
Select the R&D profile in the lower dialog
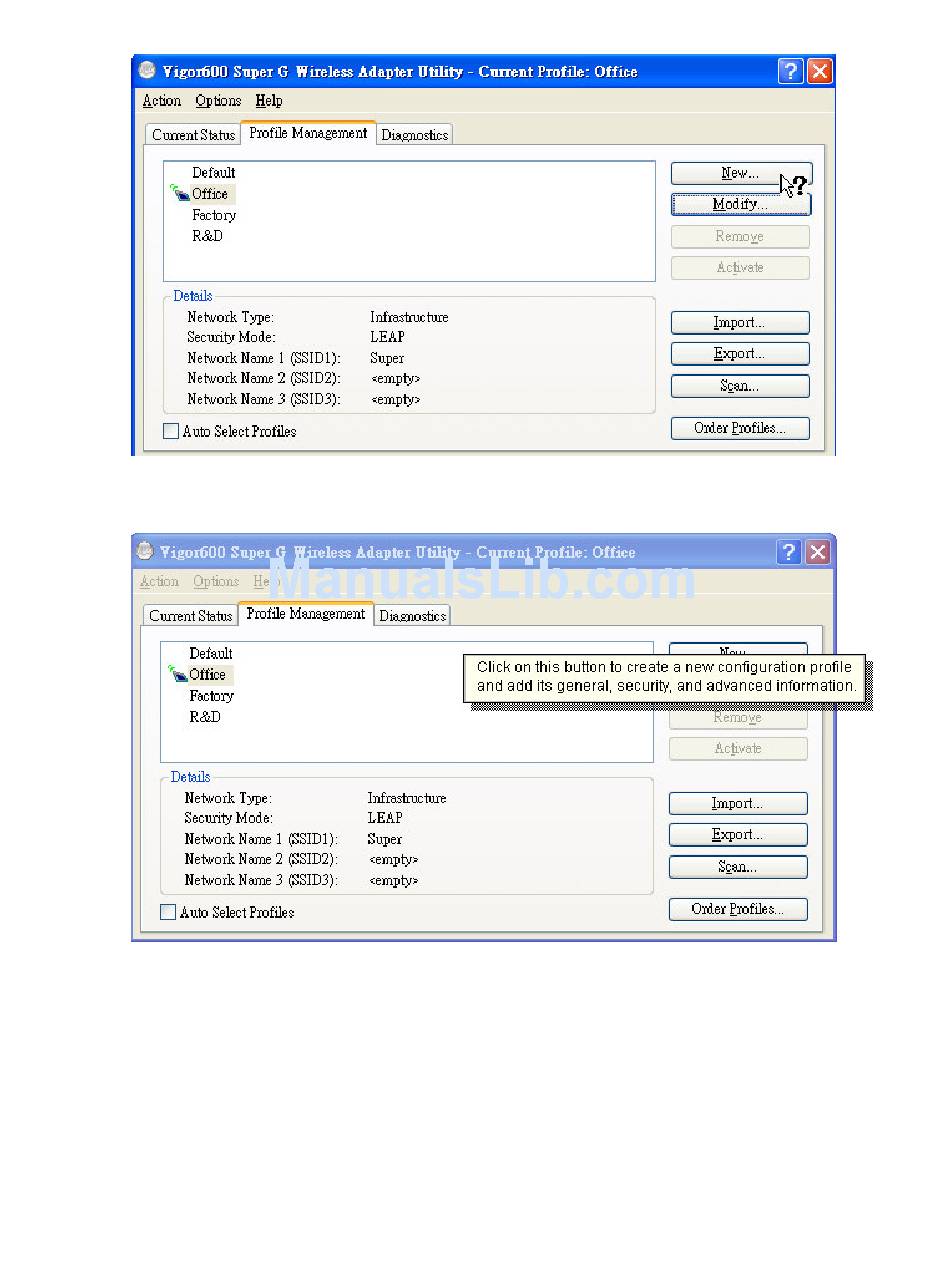coord(205,717)
